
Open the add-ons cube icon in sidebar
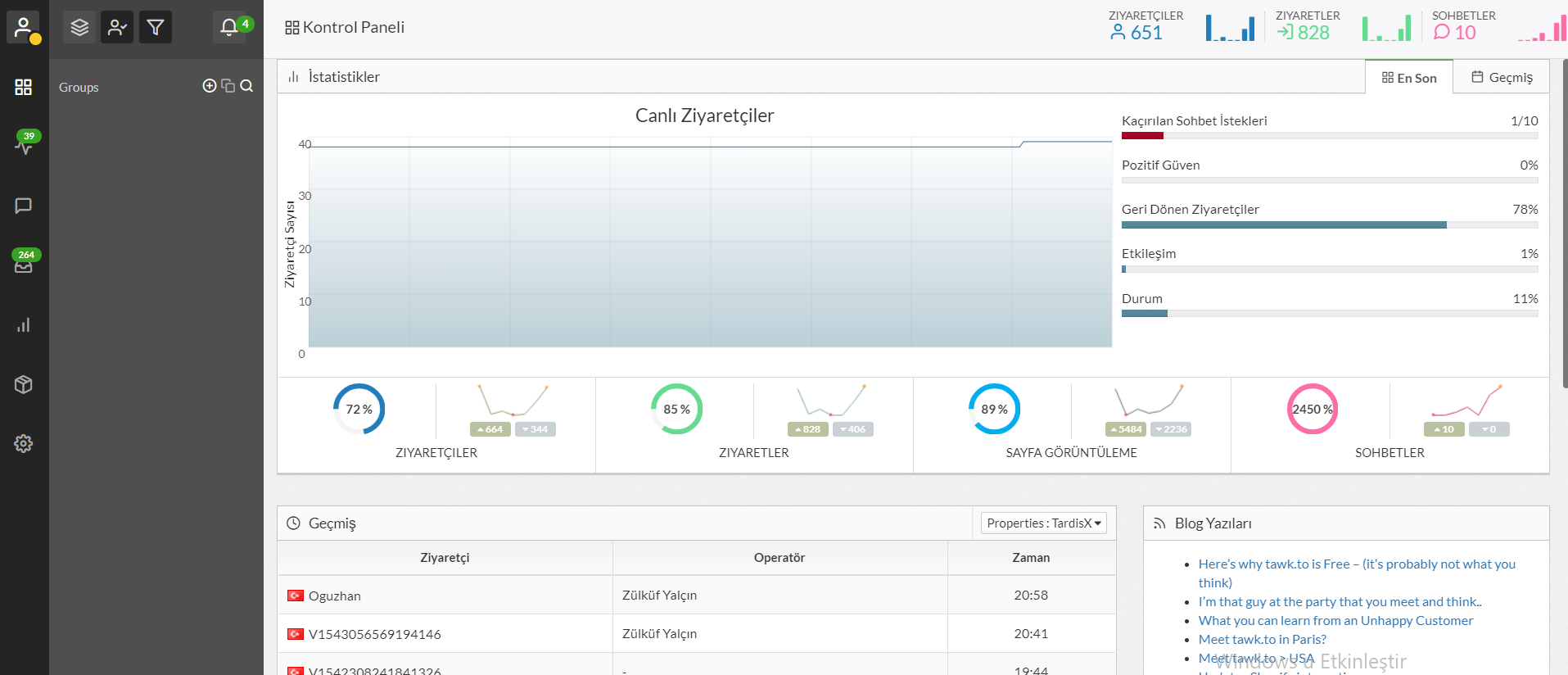pos(24,384)
